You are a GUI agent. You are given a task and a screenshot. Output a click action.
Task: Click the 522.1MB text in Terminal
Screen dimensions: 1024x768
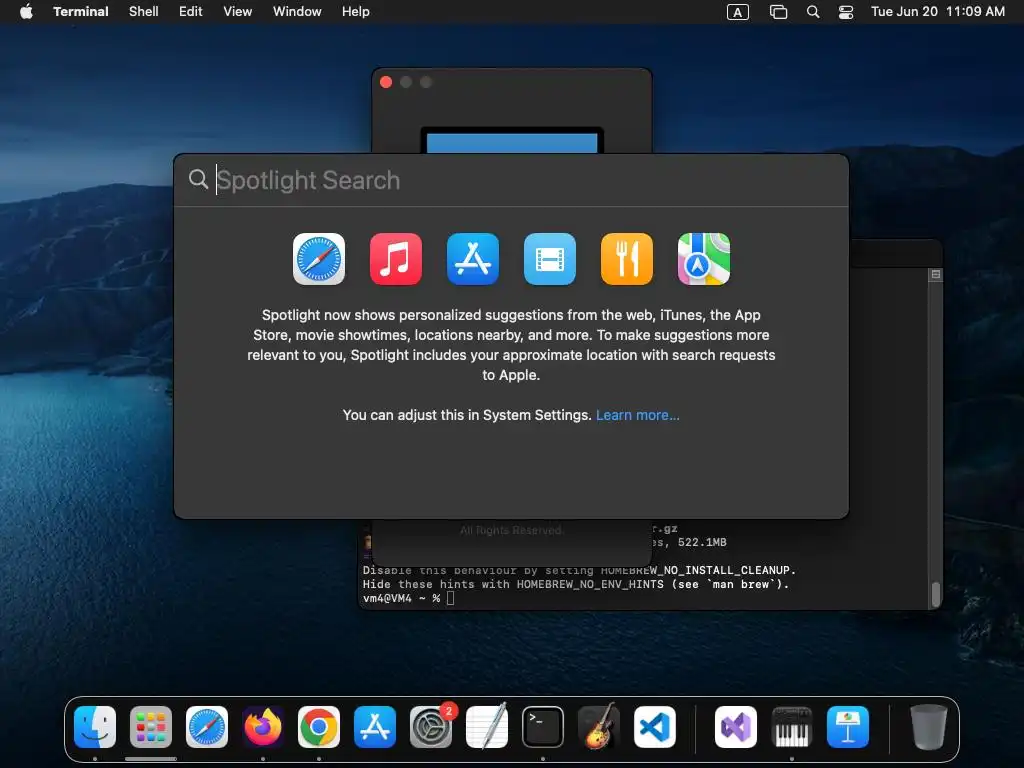(x=702, y=543)
